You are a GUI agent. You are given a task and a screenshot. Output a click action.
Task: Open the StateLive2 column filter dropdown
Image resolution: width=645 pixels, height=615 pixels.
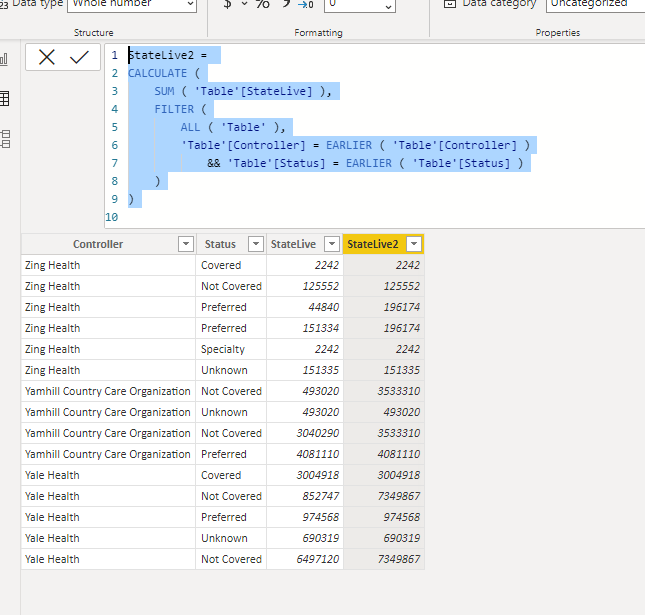click(414, 244)
